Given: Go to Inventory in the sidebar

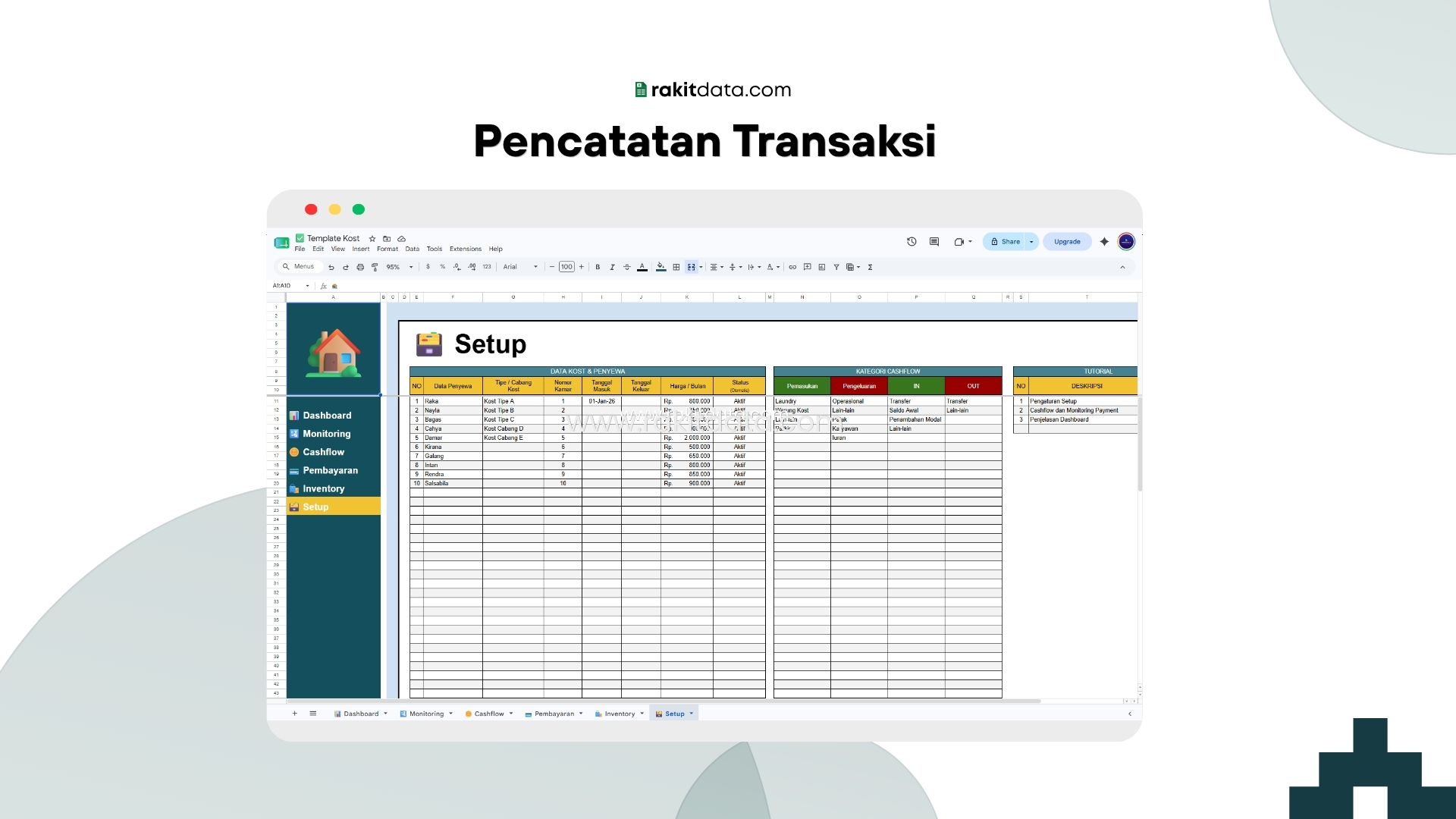Looking at the screenshot, I should click(x=324, y=489).
